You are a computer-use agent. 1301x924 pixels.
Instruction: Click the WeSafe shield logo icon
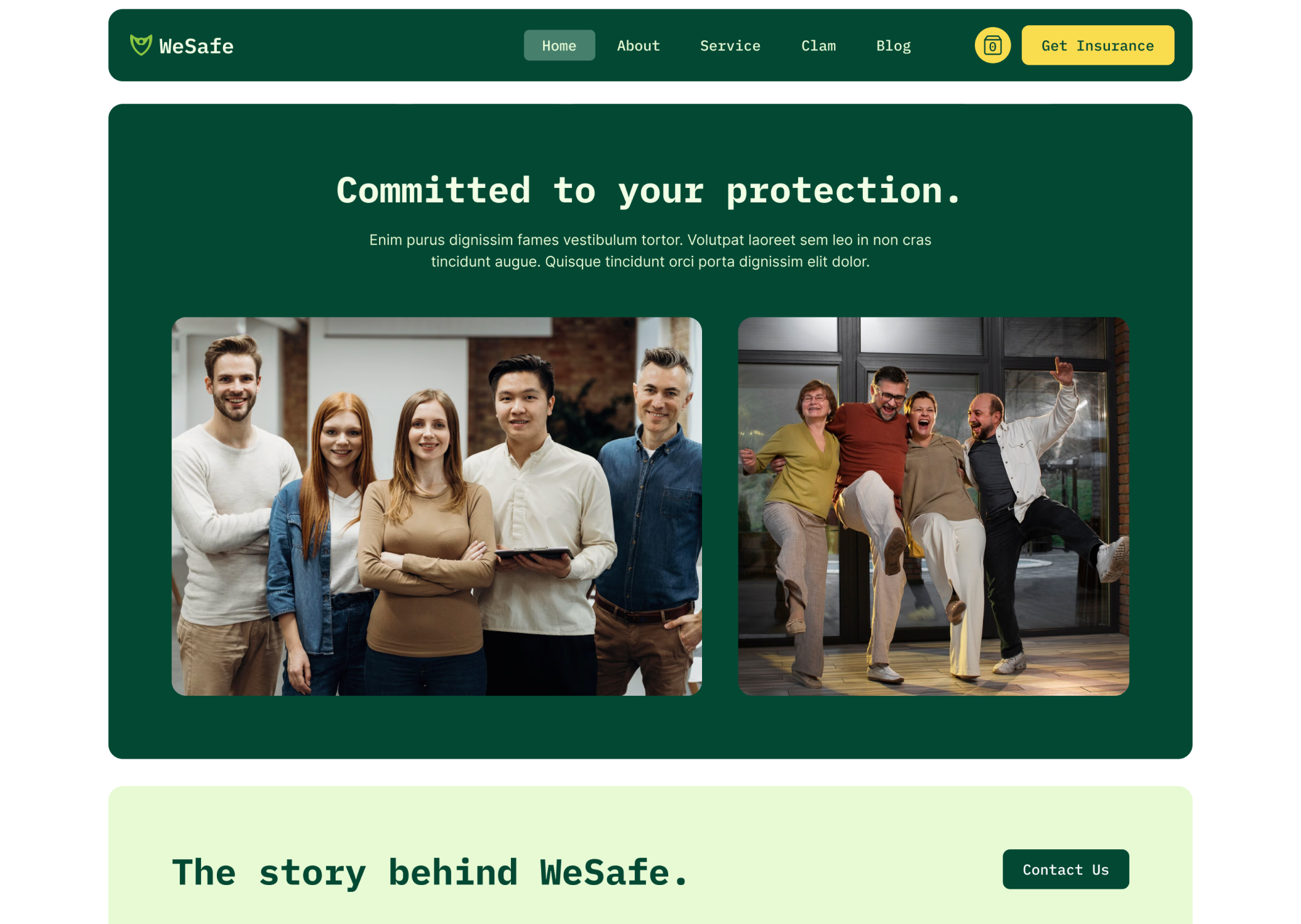pyautogui.click(x=141, y=45)
